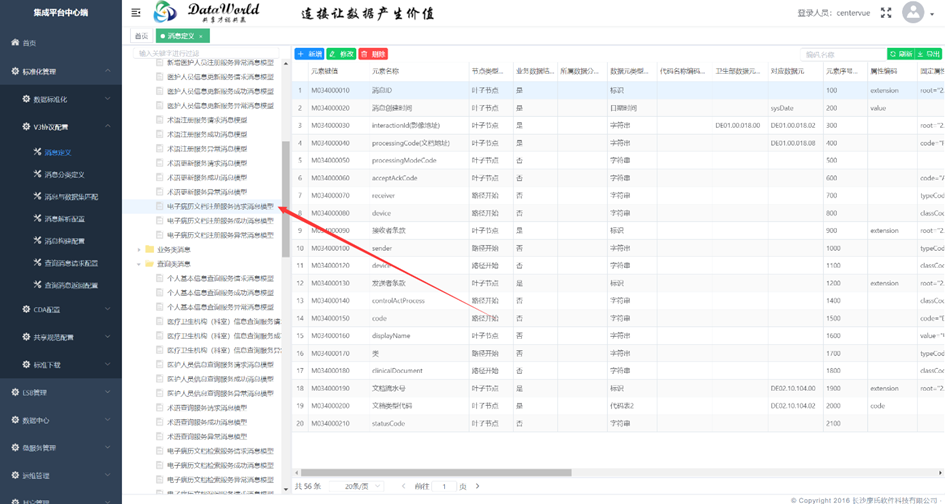Expand the 业务类消息 tree arrow
Screen dimensions: 945x504
tap(139, 249)
